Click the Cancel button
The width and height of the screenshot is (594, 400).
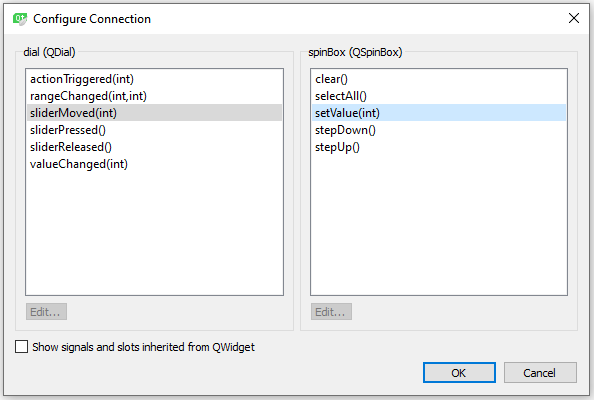(540, 373)
